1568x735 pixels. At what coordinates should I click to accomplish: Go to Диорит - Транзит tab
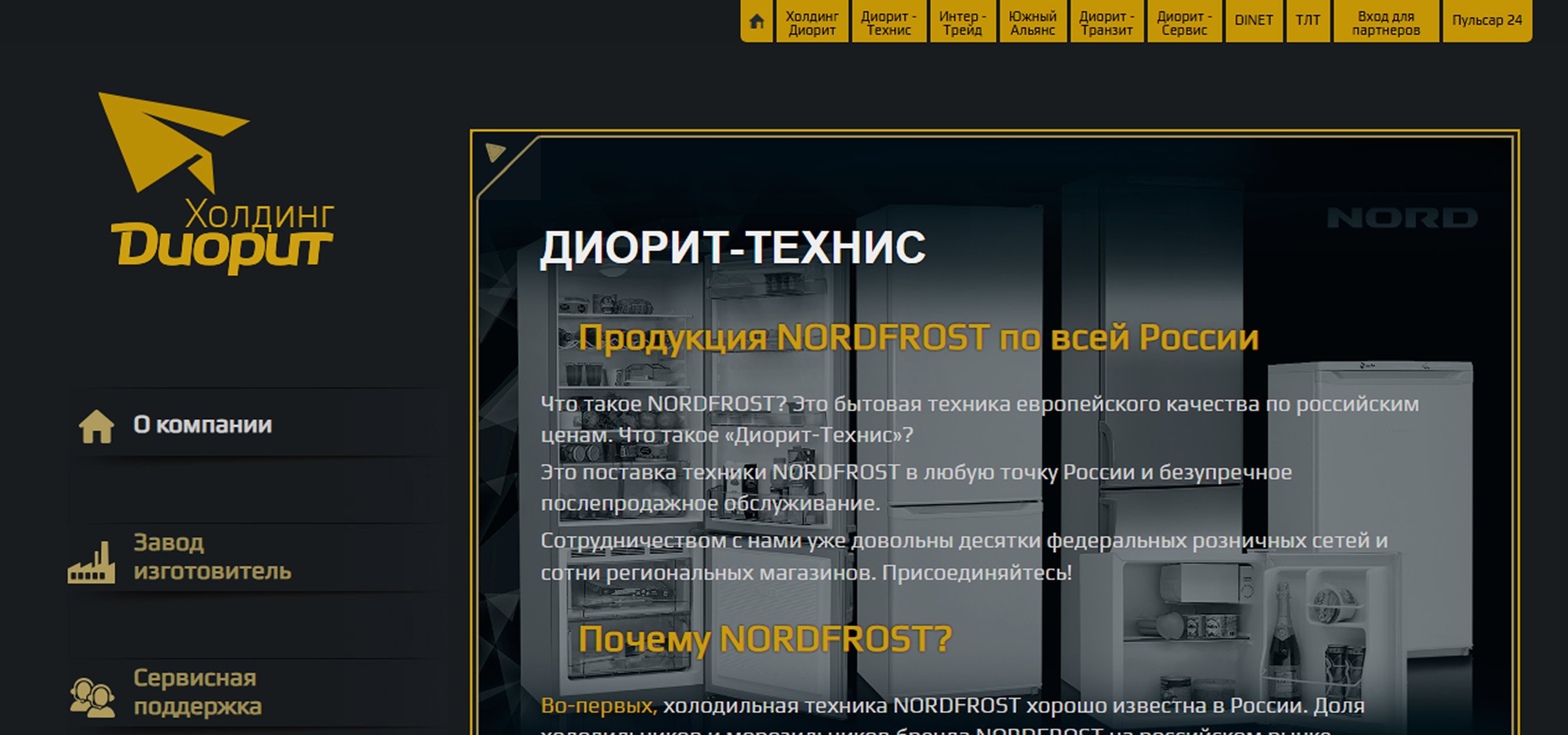pos(1106,23)
